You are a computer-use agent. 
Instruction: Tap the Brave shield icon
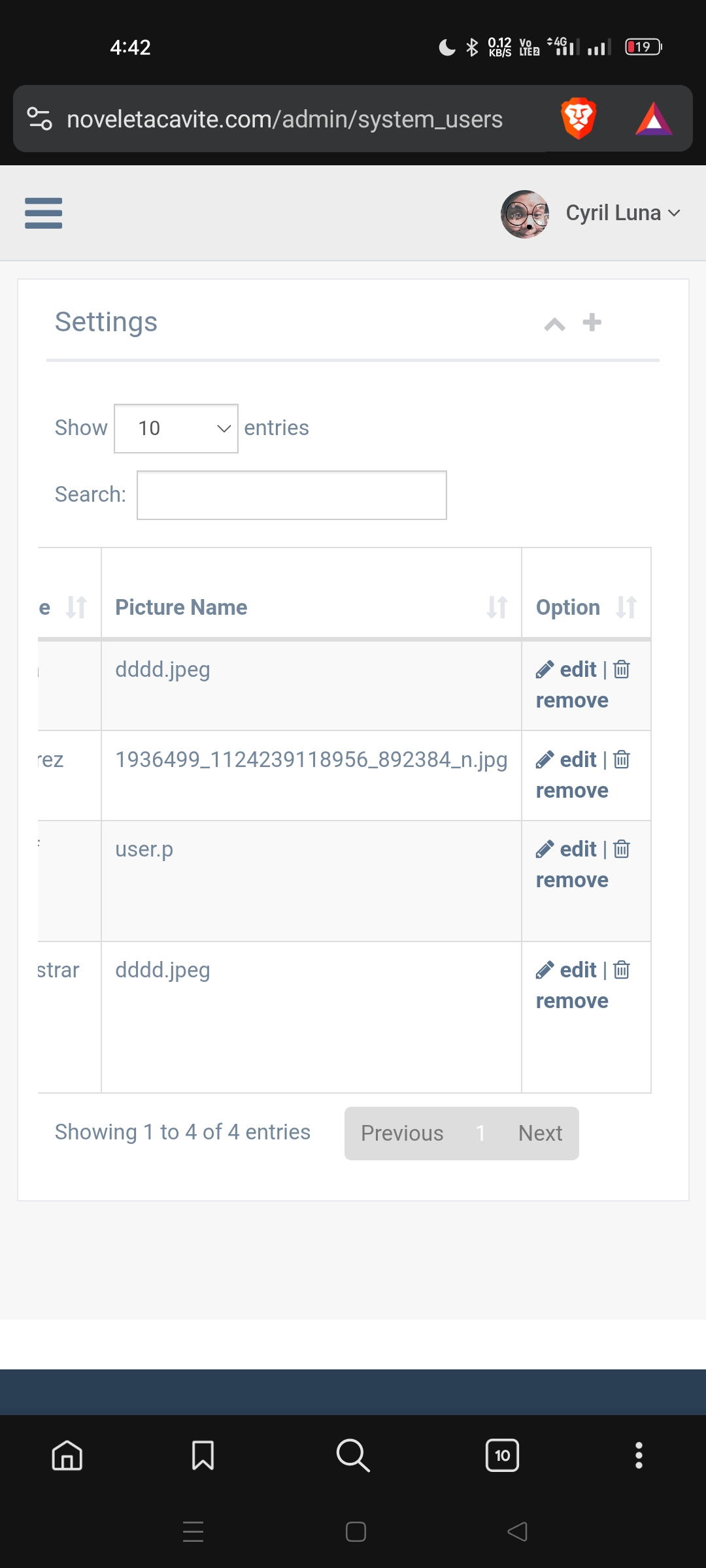click(x=579, y=119)
